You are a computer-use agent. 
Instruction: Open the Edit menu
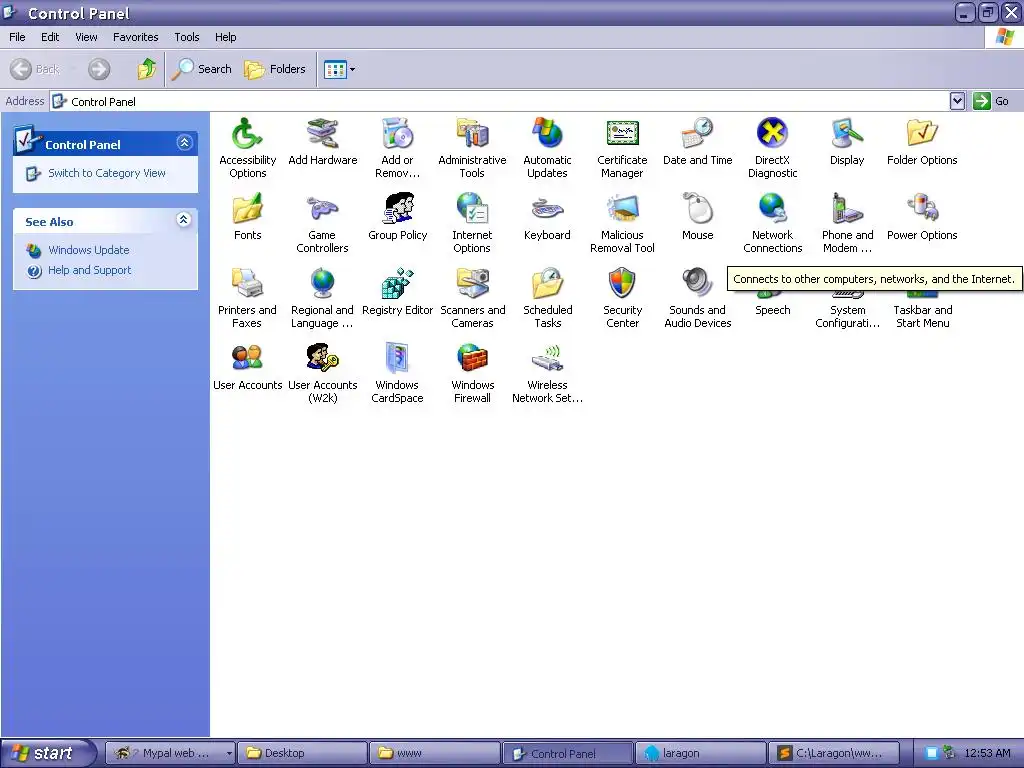pyautogui.click(x=50, y=37)
